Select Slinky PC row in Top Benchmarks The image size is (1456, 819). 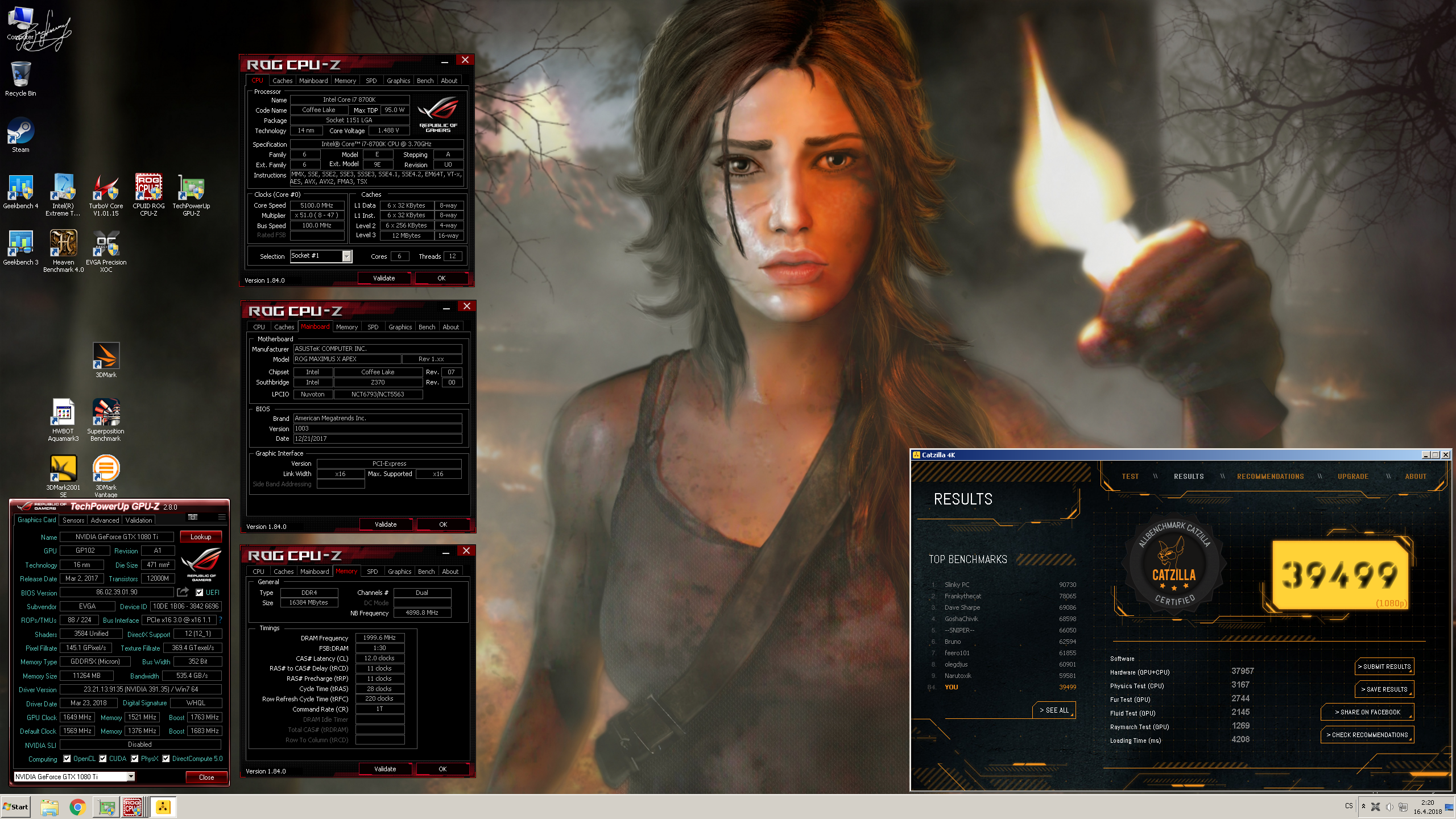pyautogui.click(x=1002, y=585)
